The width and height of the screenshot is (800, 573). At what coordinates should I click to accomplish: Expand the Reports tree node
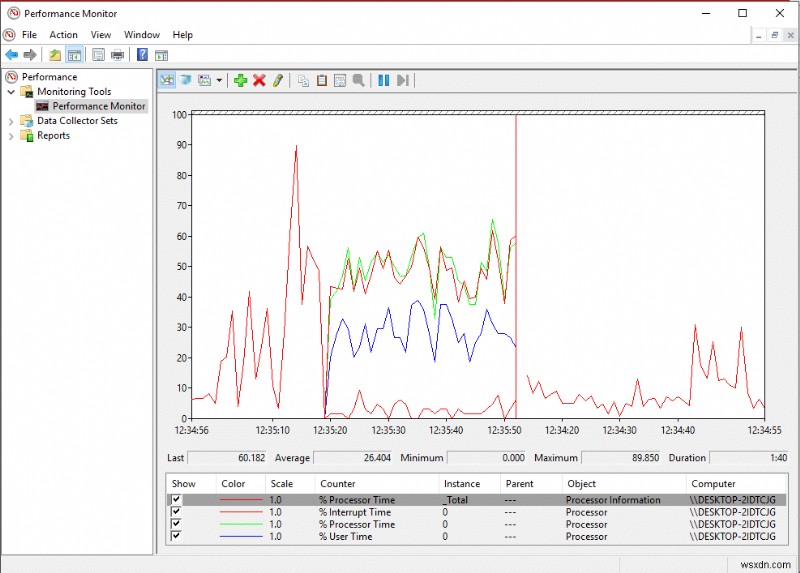[12, 136]
